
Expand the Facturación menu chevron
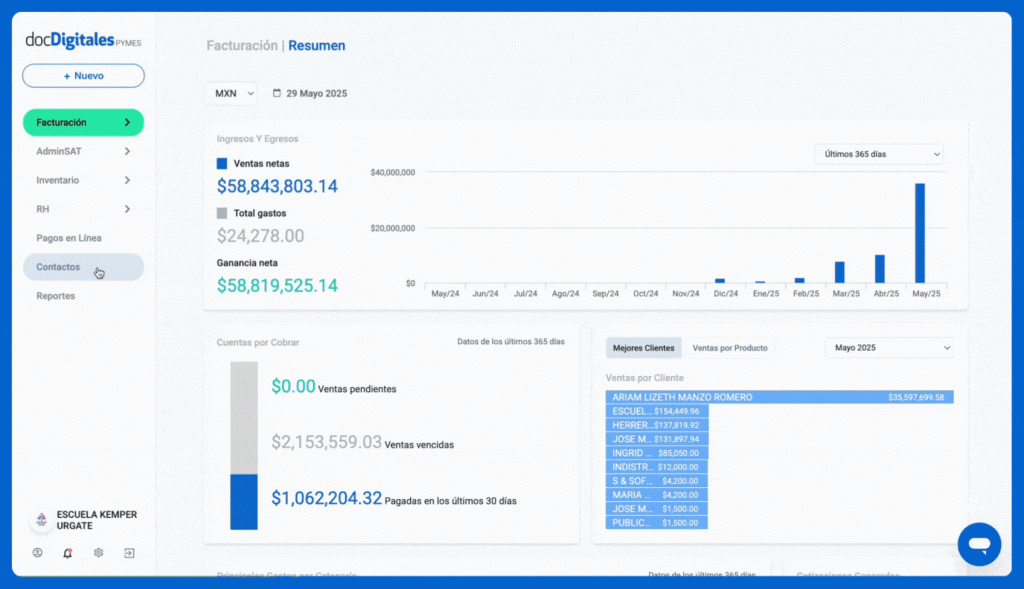pyautogui.click(x=127, y=123)
